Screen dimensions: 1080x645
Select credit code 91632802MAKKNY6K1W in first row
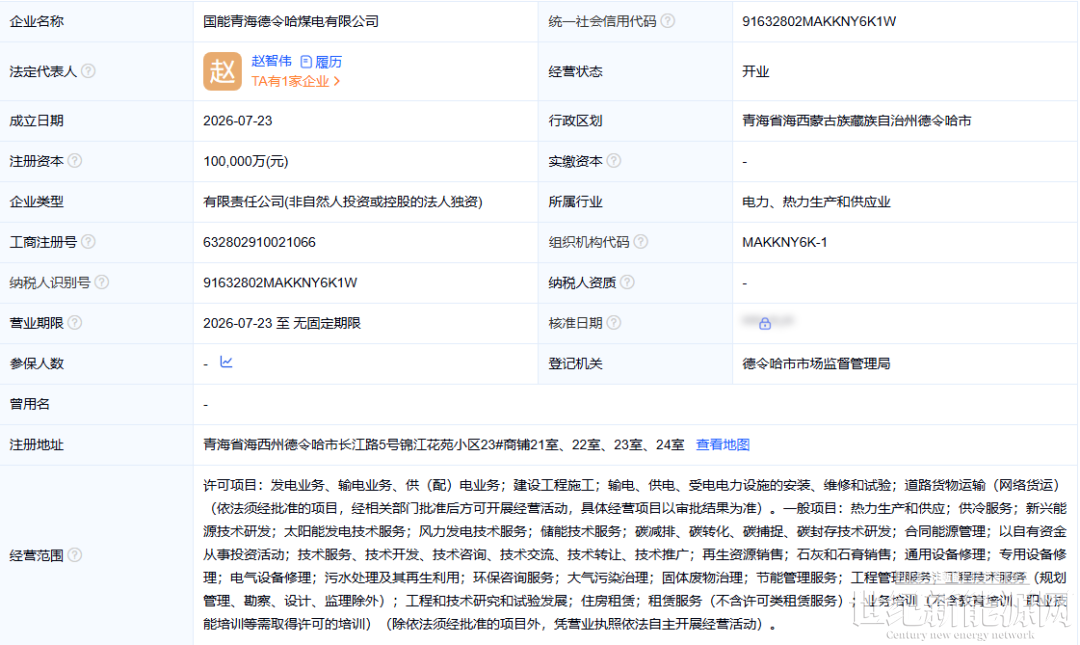tap(819, 21)
